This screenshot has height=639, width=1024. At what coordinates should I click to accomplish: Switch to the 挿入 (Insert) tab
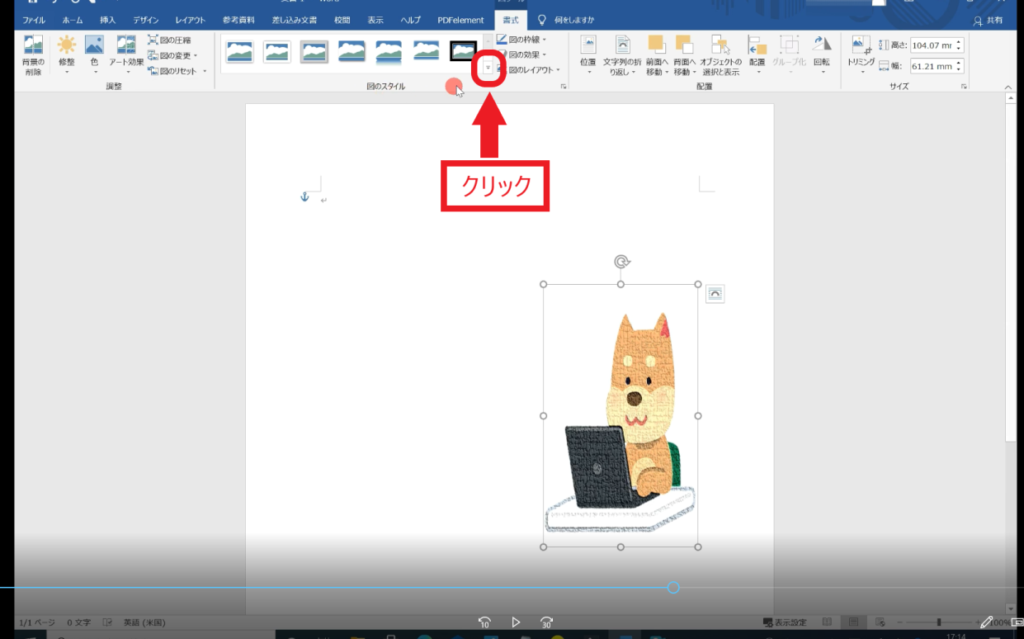pos(108,20)
